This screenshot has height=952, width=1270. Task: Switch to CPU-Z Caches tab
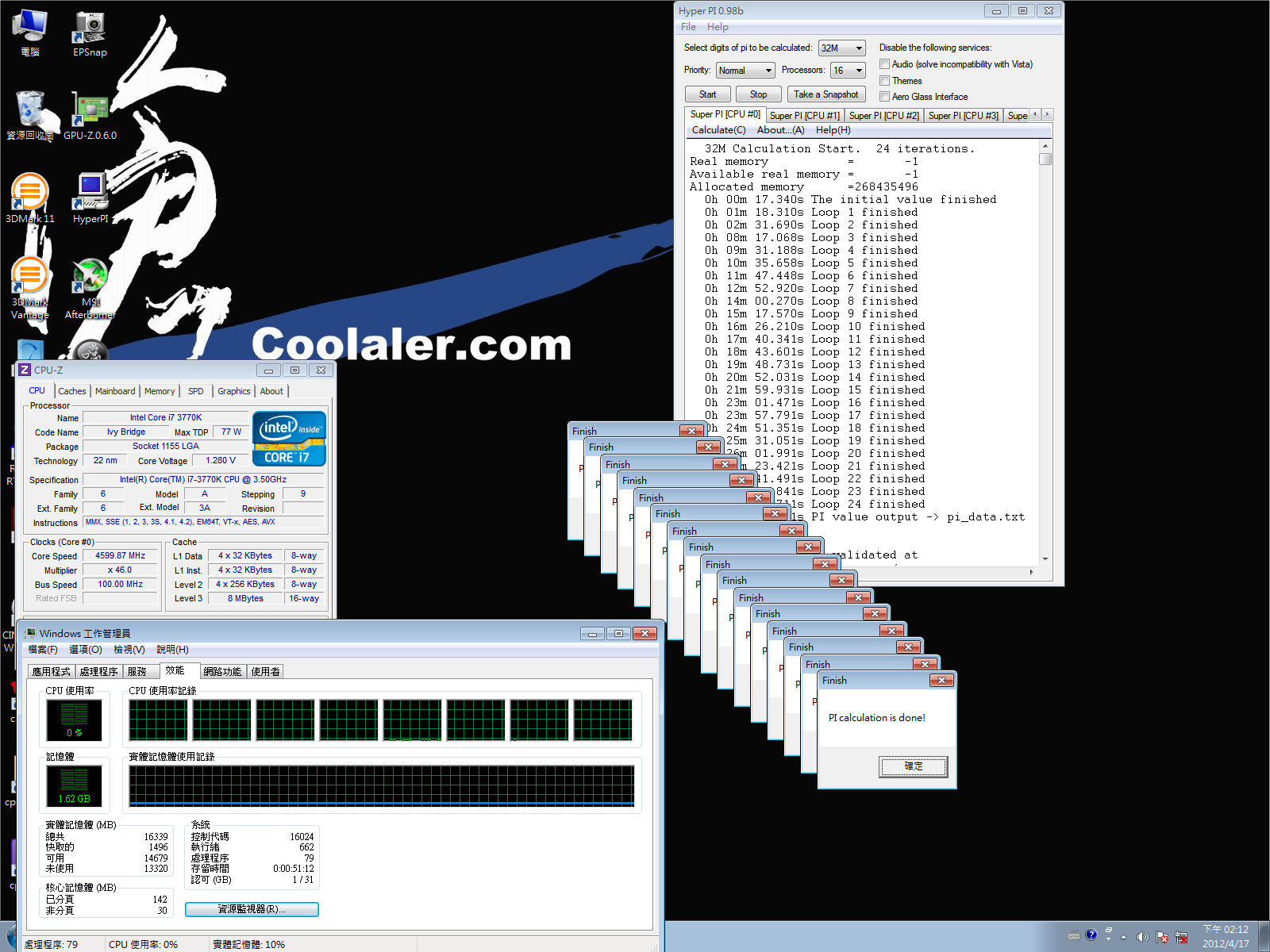pyautogui.click(x=72, y=391)
